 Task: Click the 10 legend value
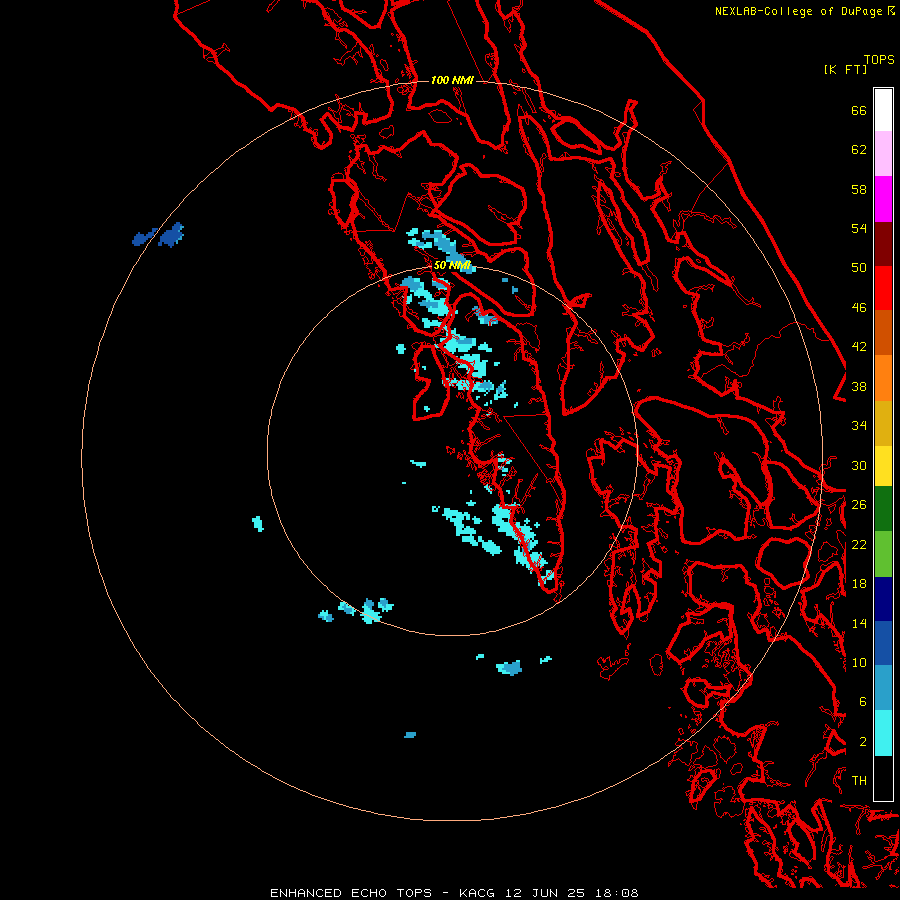coord(859,662)
